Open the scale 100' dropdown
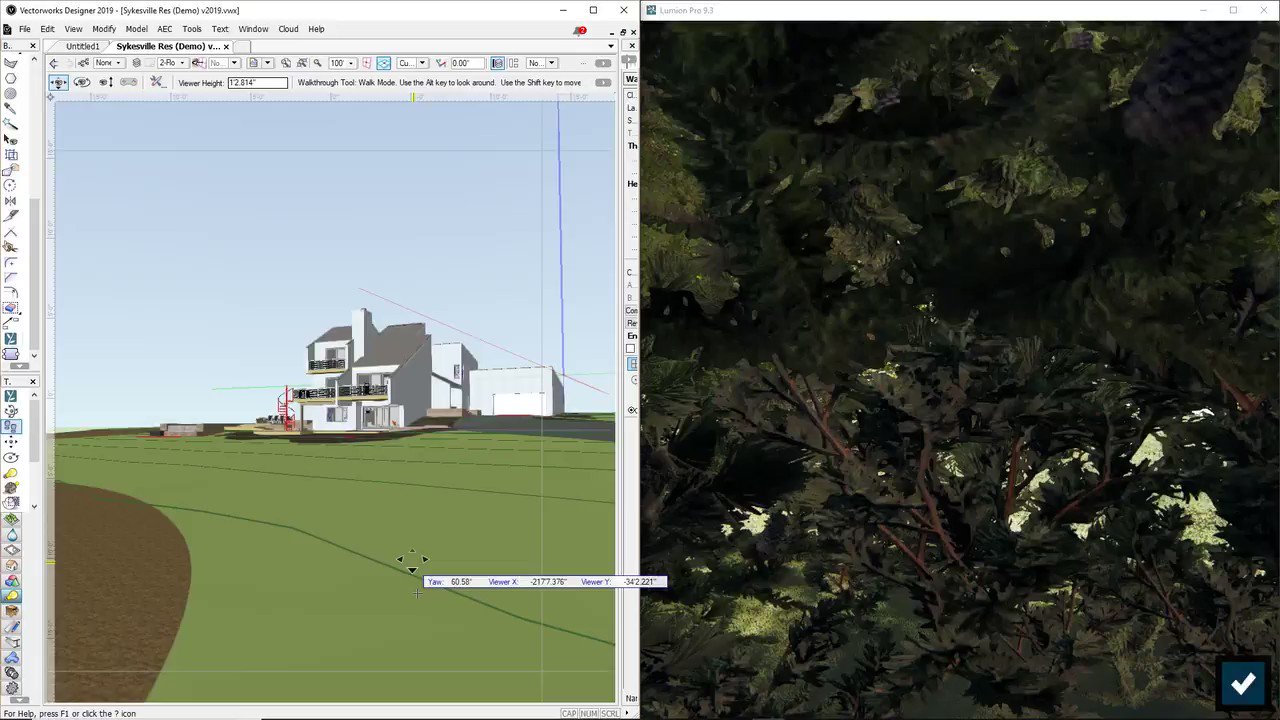Screen dimensions: 1280x720 (342, 63)
